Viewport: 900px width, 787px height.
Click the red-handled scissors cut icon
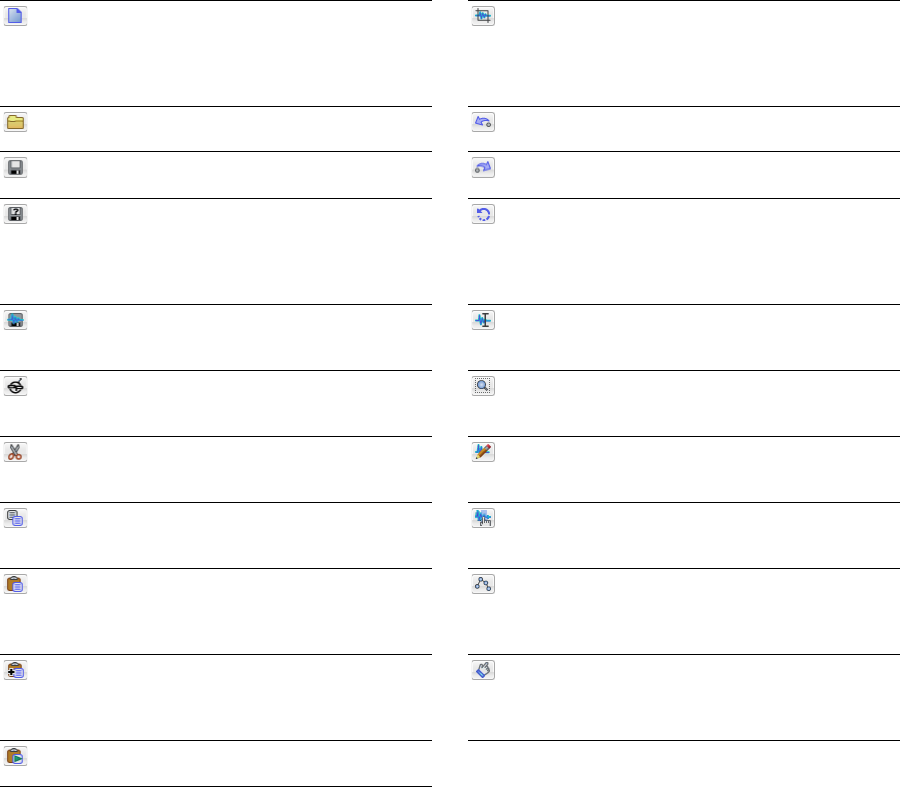16,452
